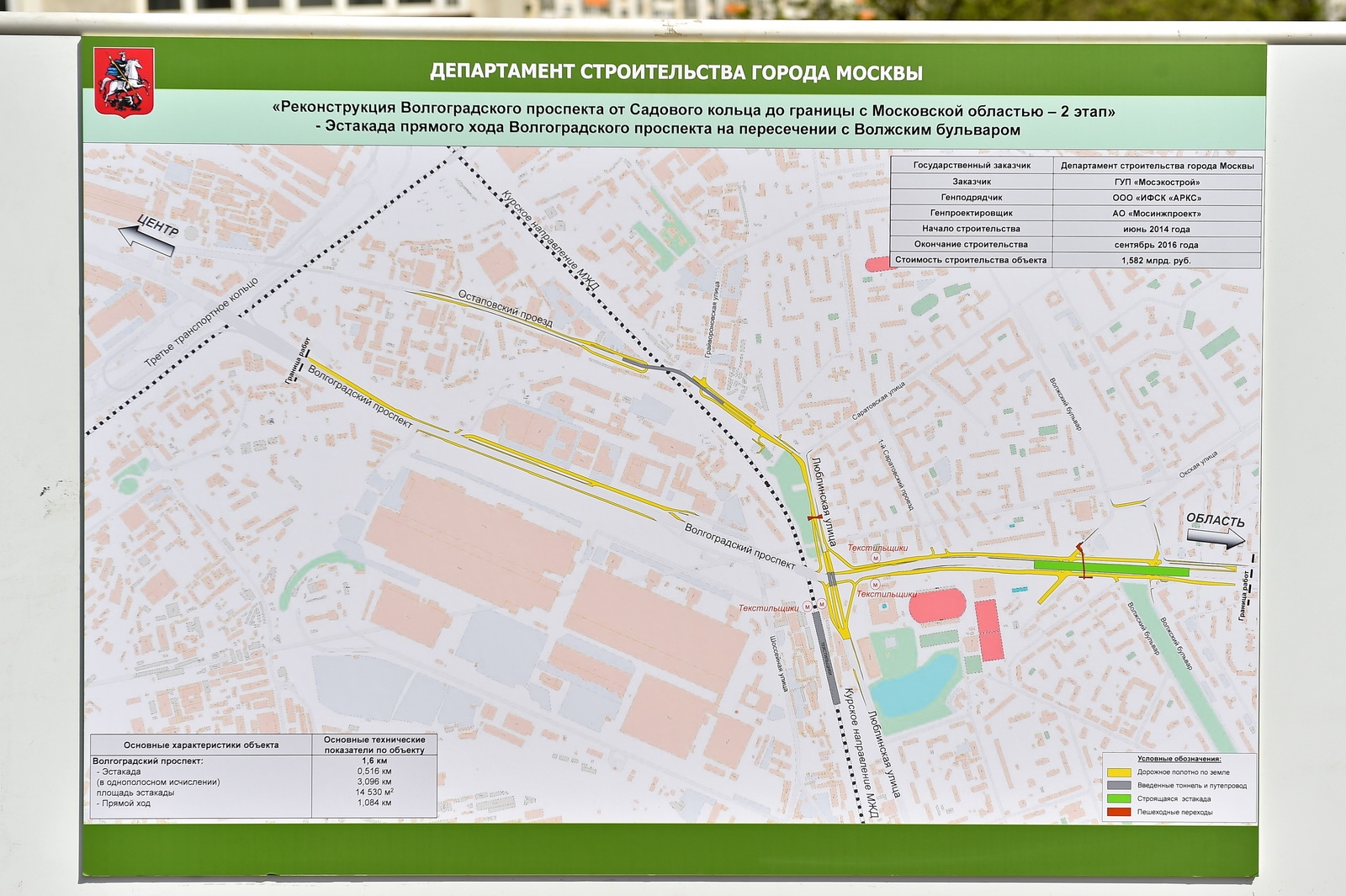Screen dimensions: 1346x896
Task: Click the yellow Дорожное полотно legend swatch
Action: (x=1120, y=771)
